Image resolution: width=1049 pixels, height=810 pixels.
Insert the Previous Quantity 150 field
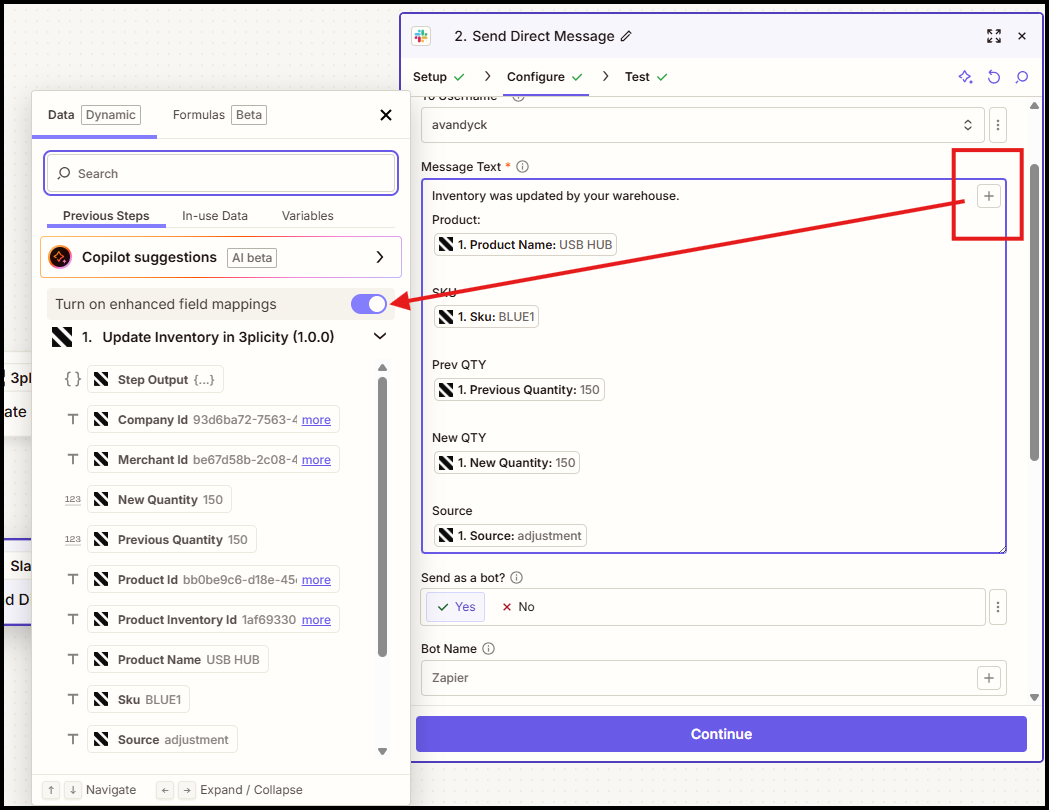click(x=172, y=540)
